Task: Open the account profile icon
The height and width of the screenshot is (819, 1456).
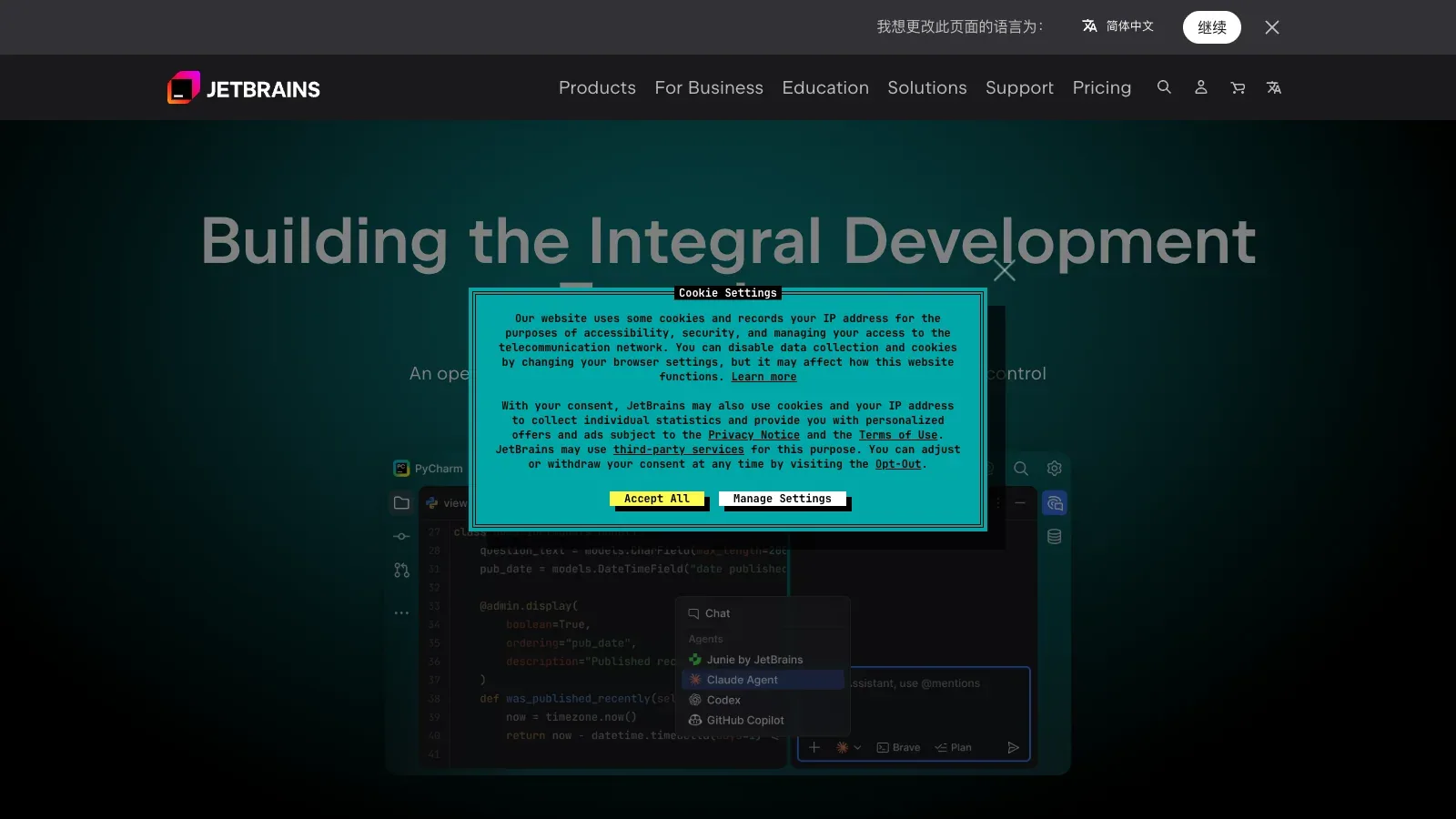Action: [1201, 87]
